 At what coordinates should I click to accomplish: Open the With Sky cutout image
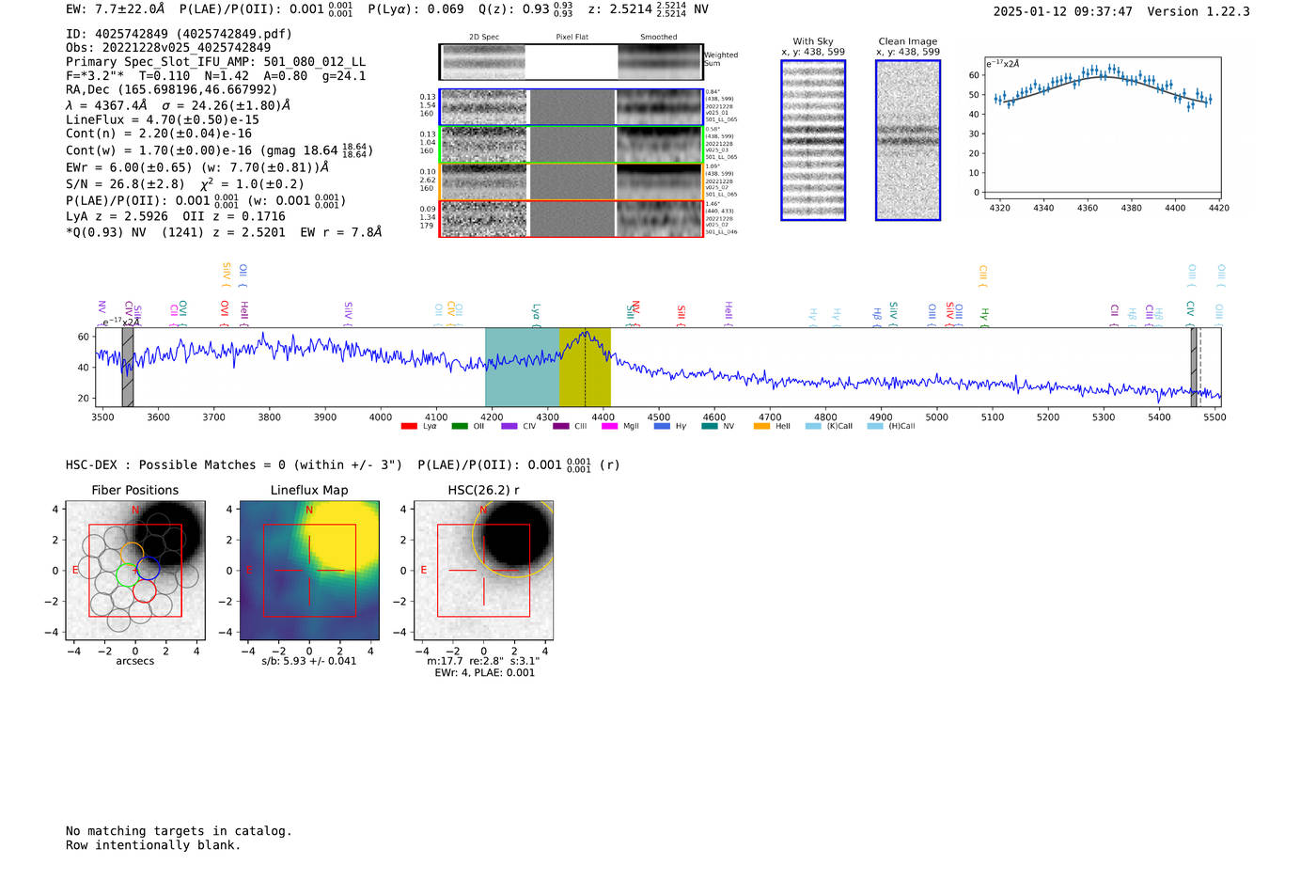coord(813,140)
